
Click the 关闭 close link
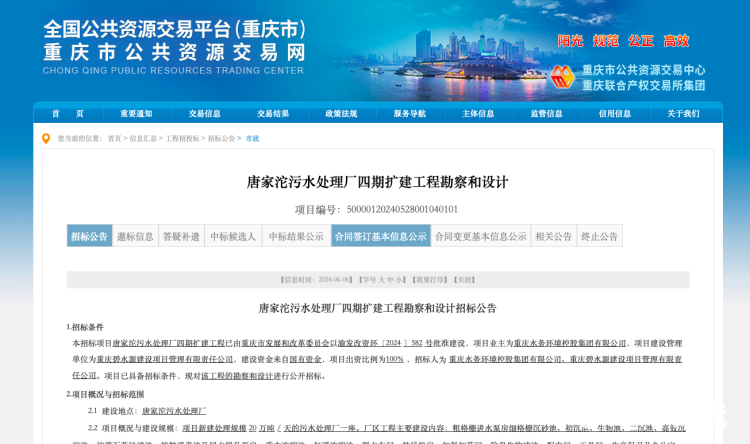pyautogui.click(x=464, y=280)
